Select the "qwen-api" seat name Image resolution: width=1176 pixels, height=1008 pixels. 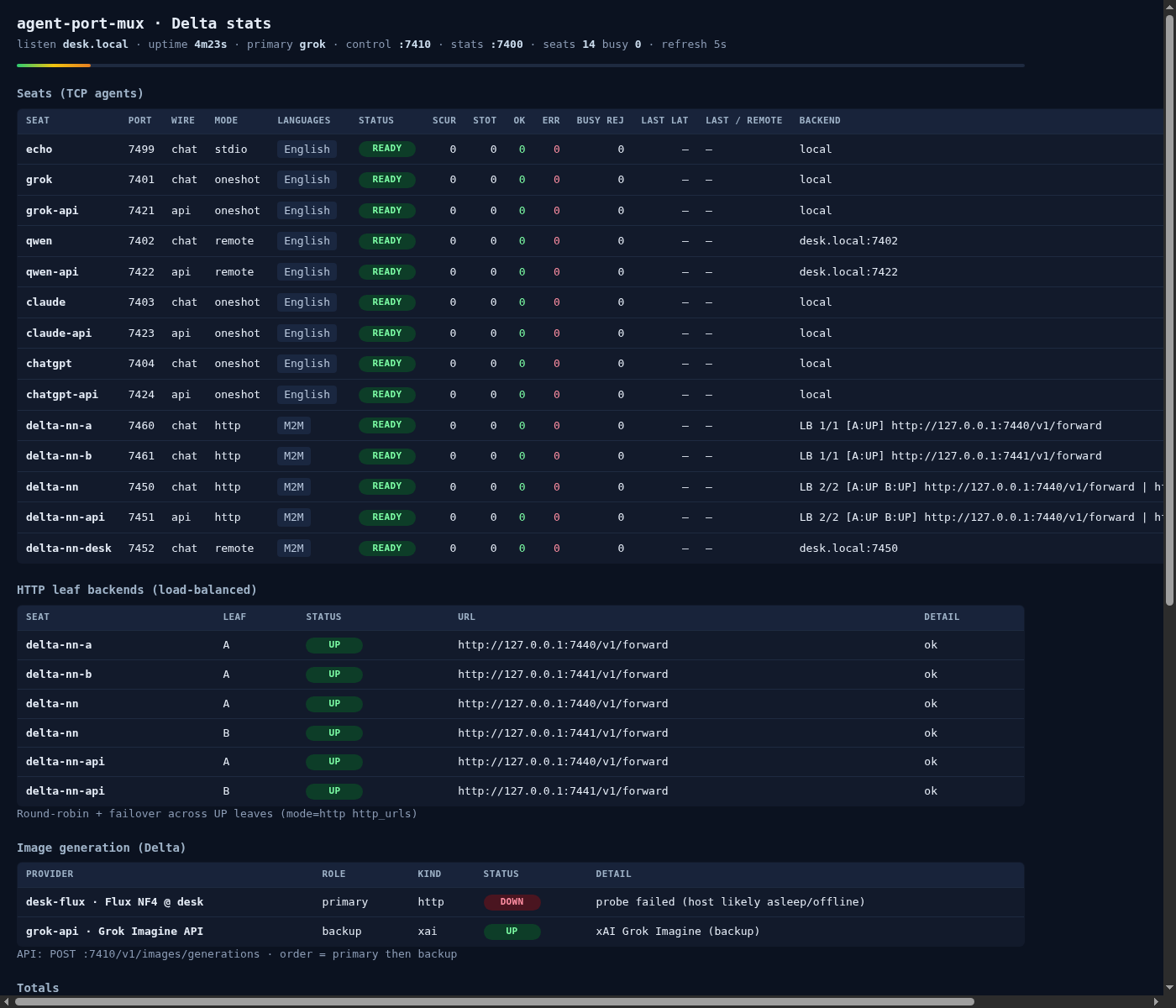52,271
